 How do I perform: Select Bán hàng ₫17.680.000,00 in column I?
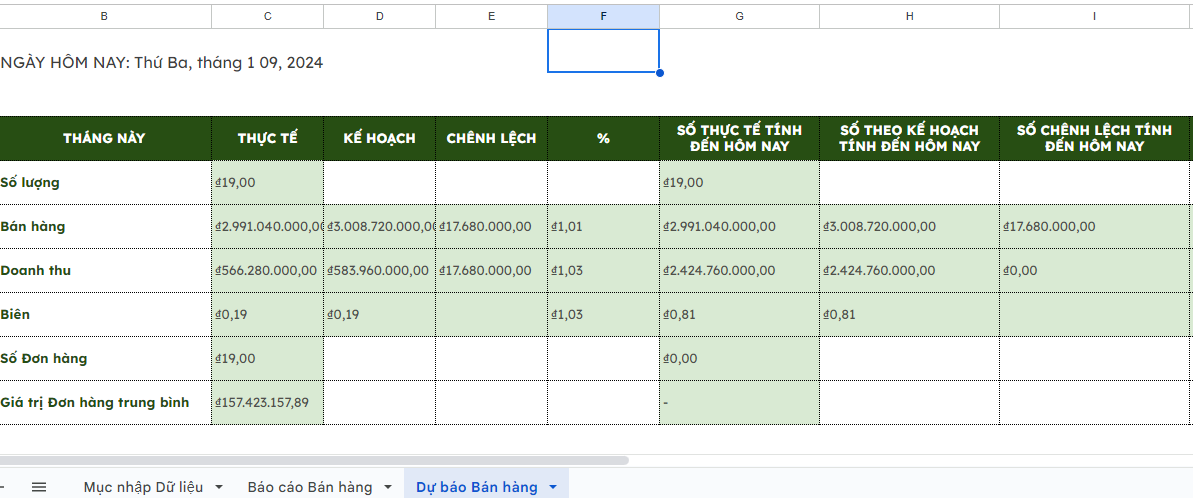1094,227
